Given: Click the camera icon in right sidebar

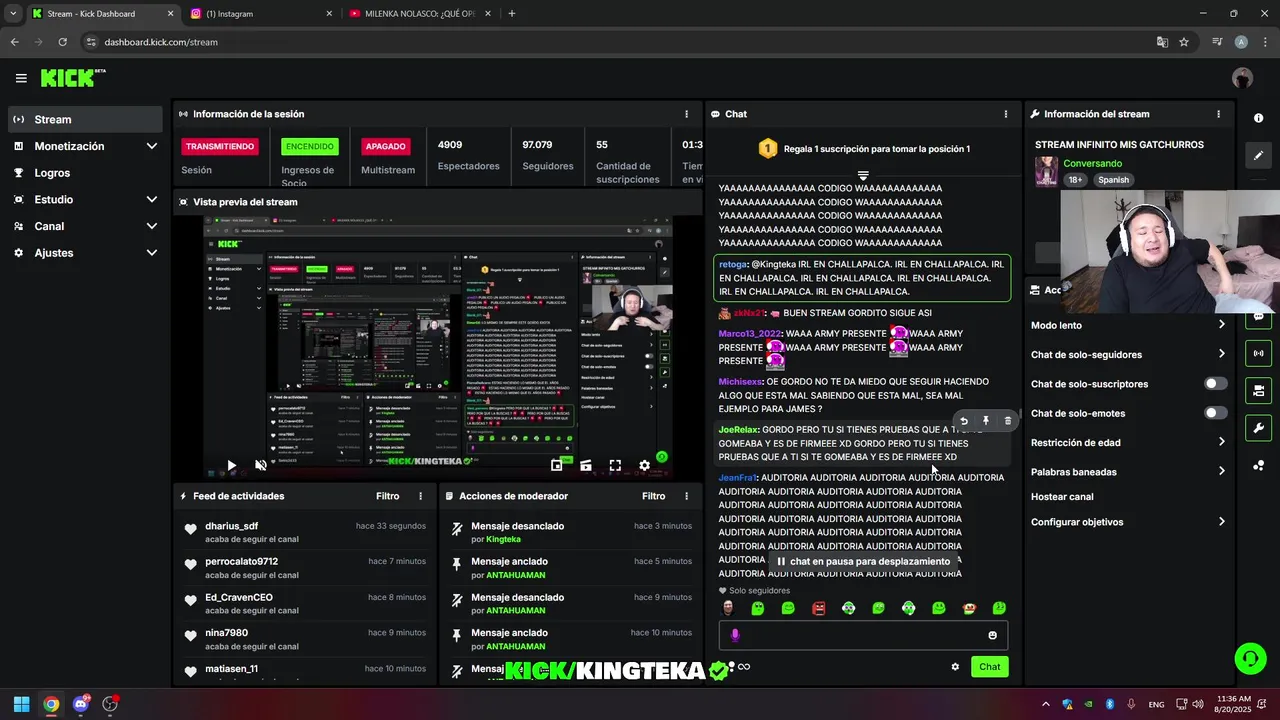Looking at the screenshot, I should point(1258,390).
